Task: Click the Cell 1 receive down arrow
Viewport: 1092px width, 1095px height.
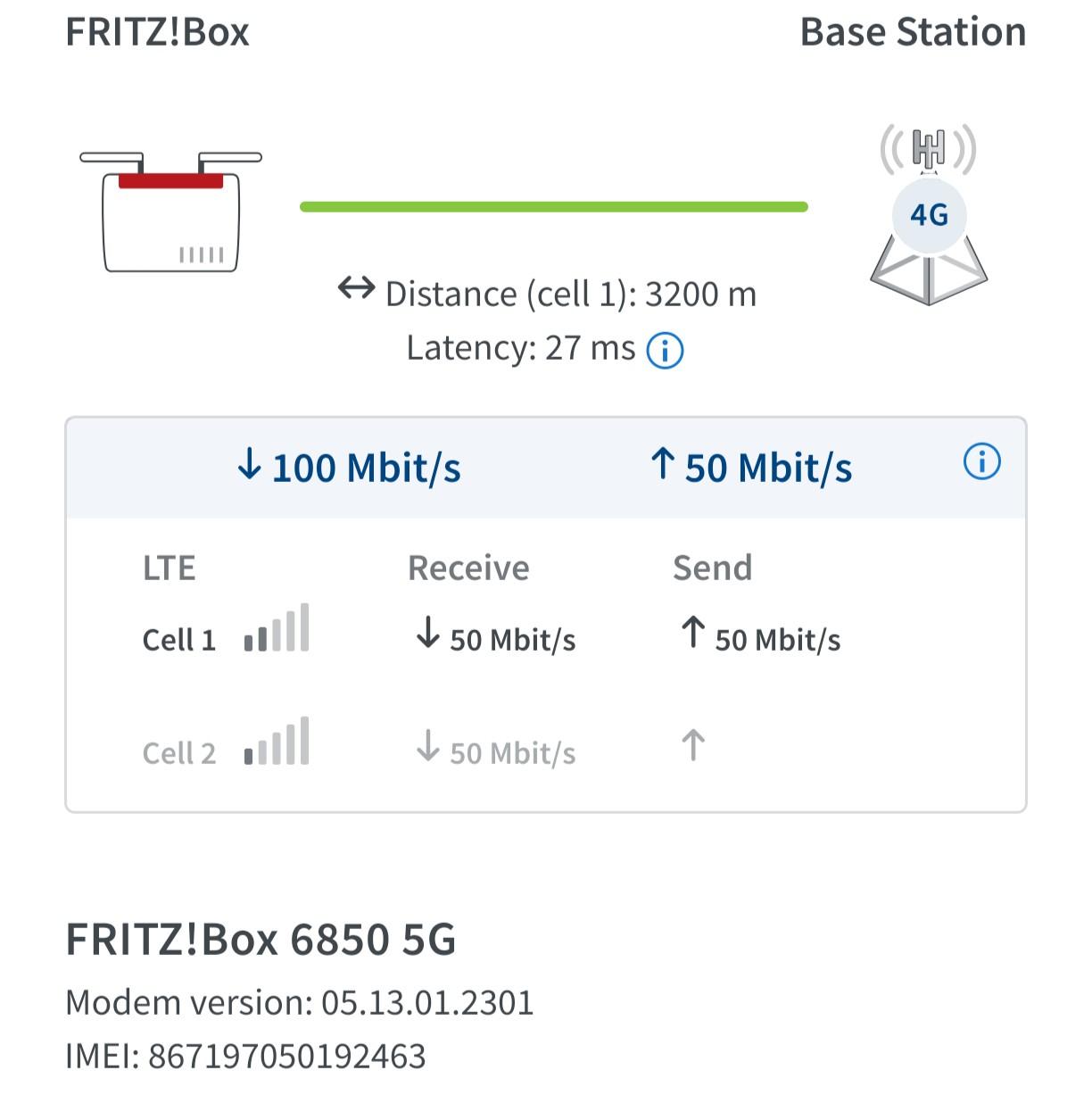Action: [x=428, y=633]
